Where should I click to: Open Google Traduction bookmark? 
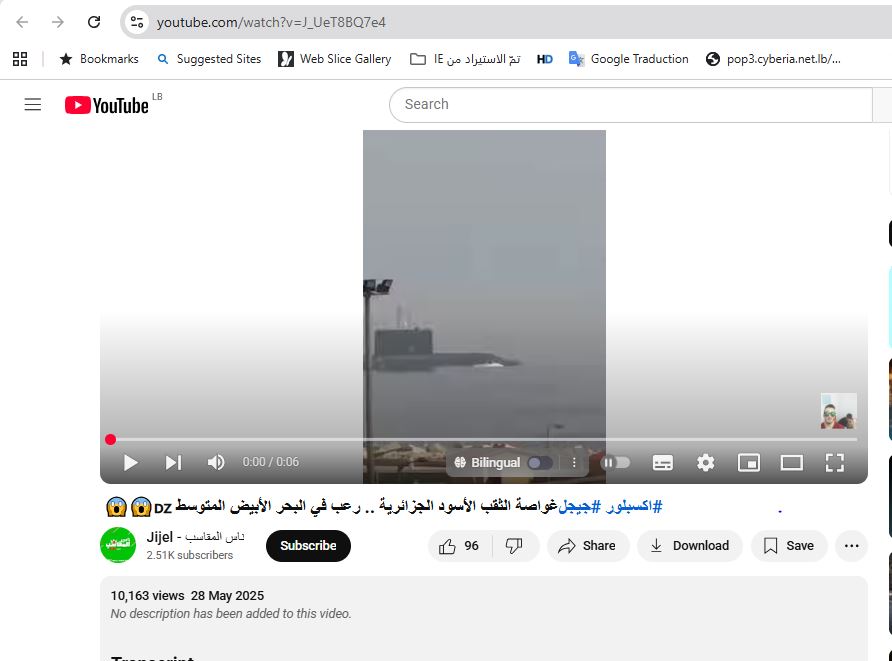pos(628,59)
